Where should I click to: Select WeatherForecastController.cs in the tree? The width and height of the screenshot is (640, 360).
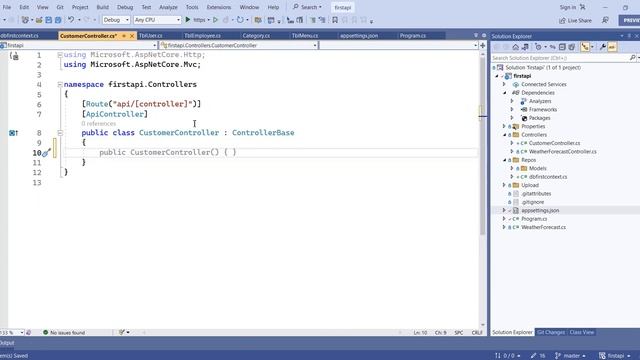click(x=562, y=151)
